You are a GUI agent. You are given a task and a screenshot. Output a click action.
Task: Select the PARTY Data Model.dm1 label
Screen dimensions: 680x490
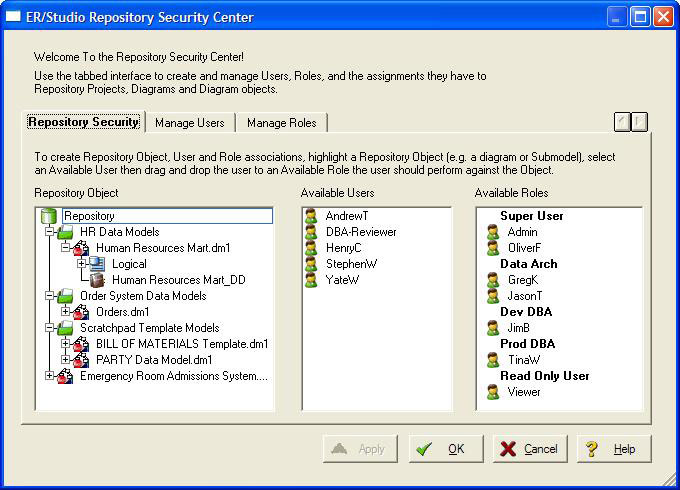point(154,360)
